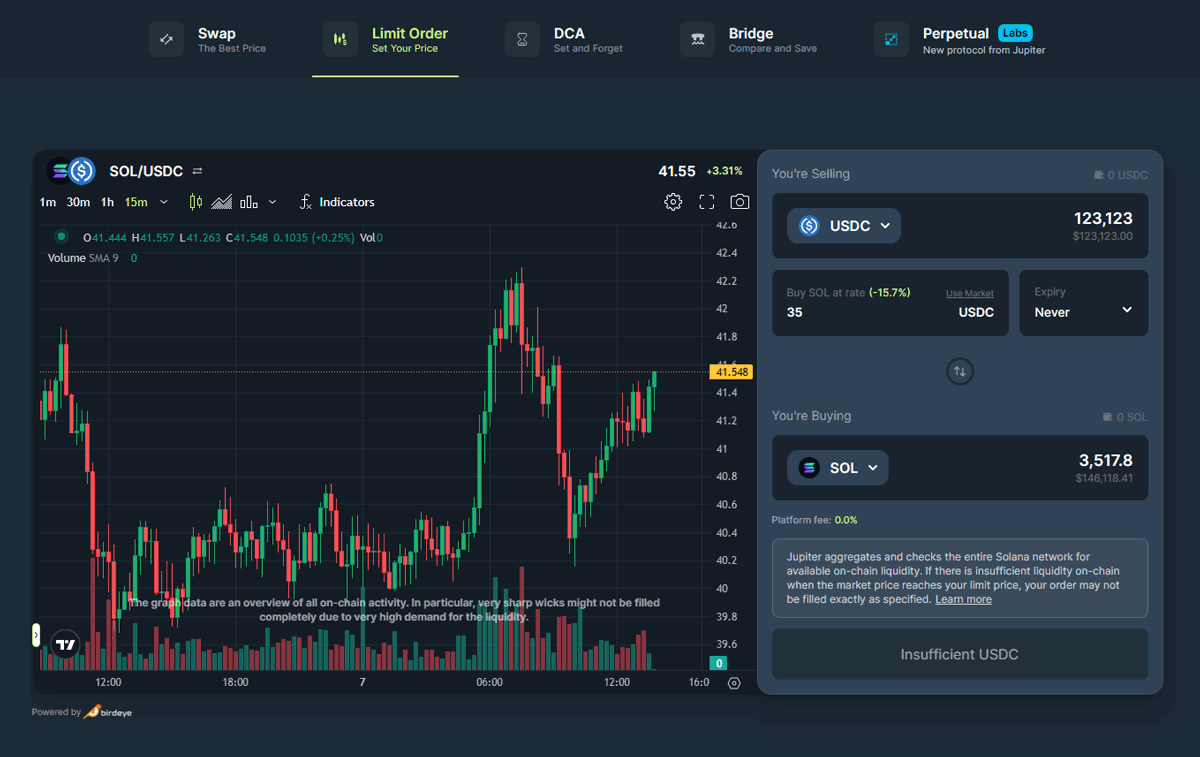
Task: Open chart settings gear icon
Action: [673, 202]
